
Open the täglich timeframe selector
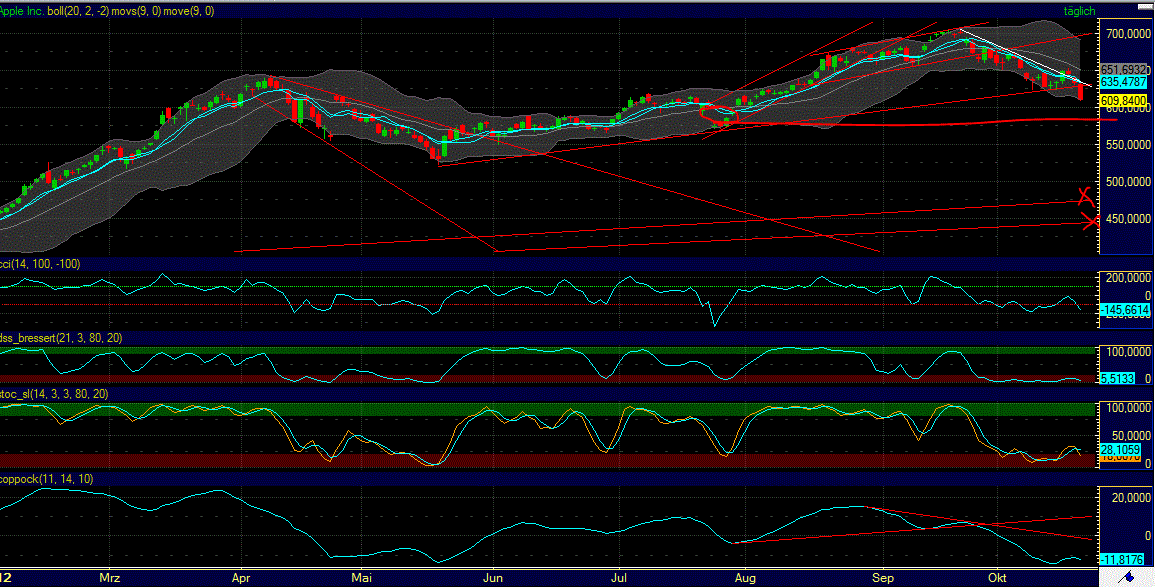coord(1079,11)
